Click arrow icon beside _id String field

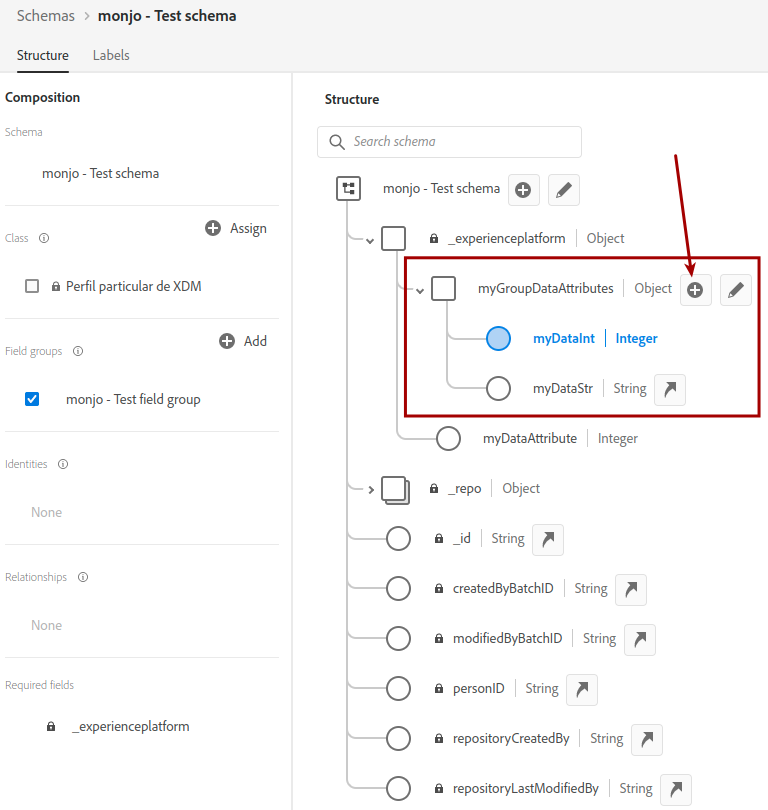[547, 540]
